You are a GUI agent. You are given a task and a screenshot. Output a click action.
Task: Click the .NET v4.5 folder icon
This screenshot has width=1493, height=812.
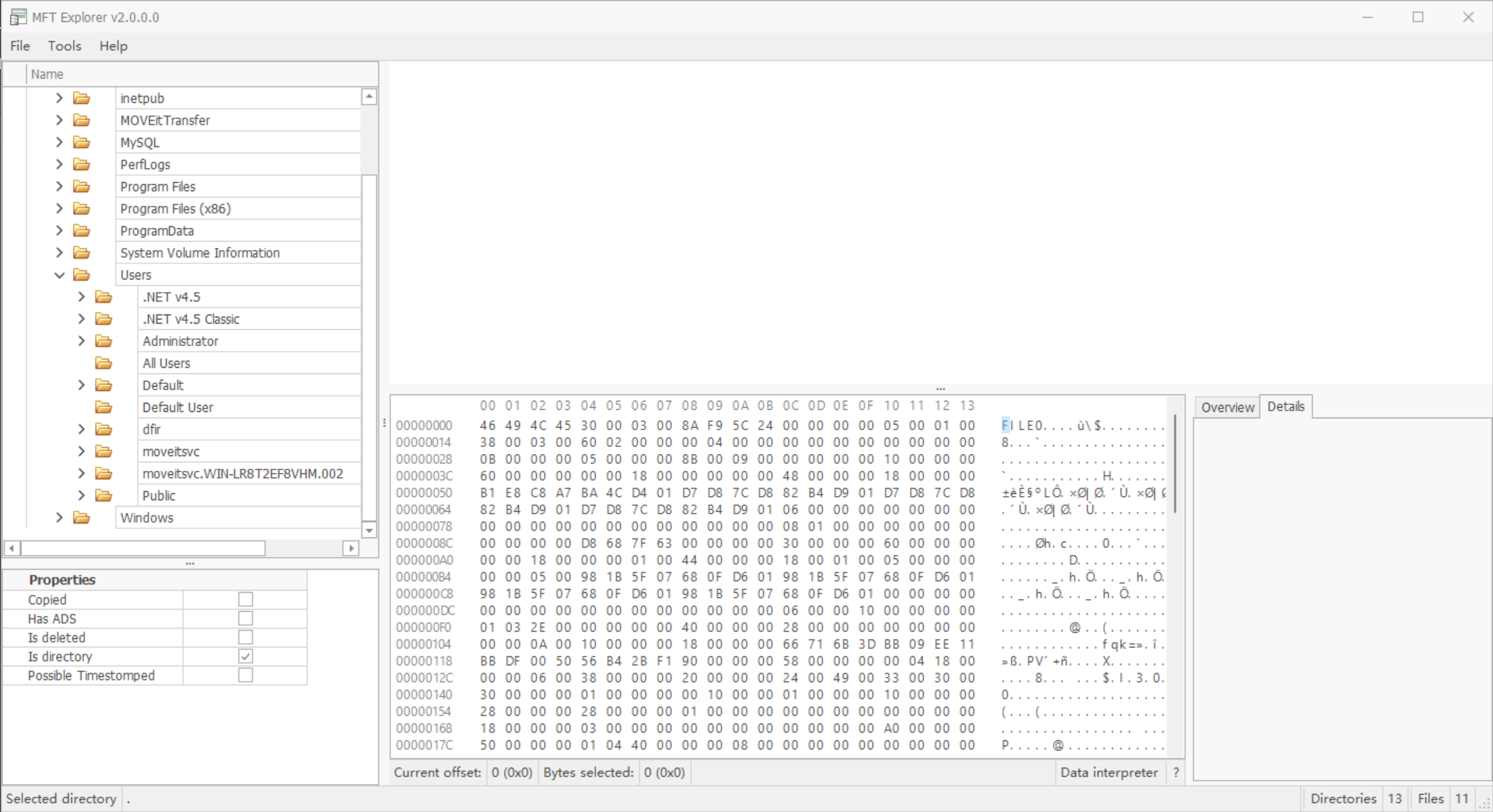tap(104, 297)
